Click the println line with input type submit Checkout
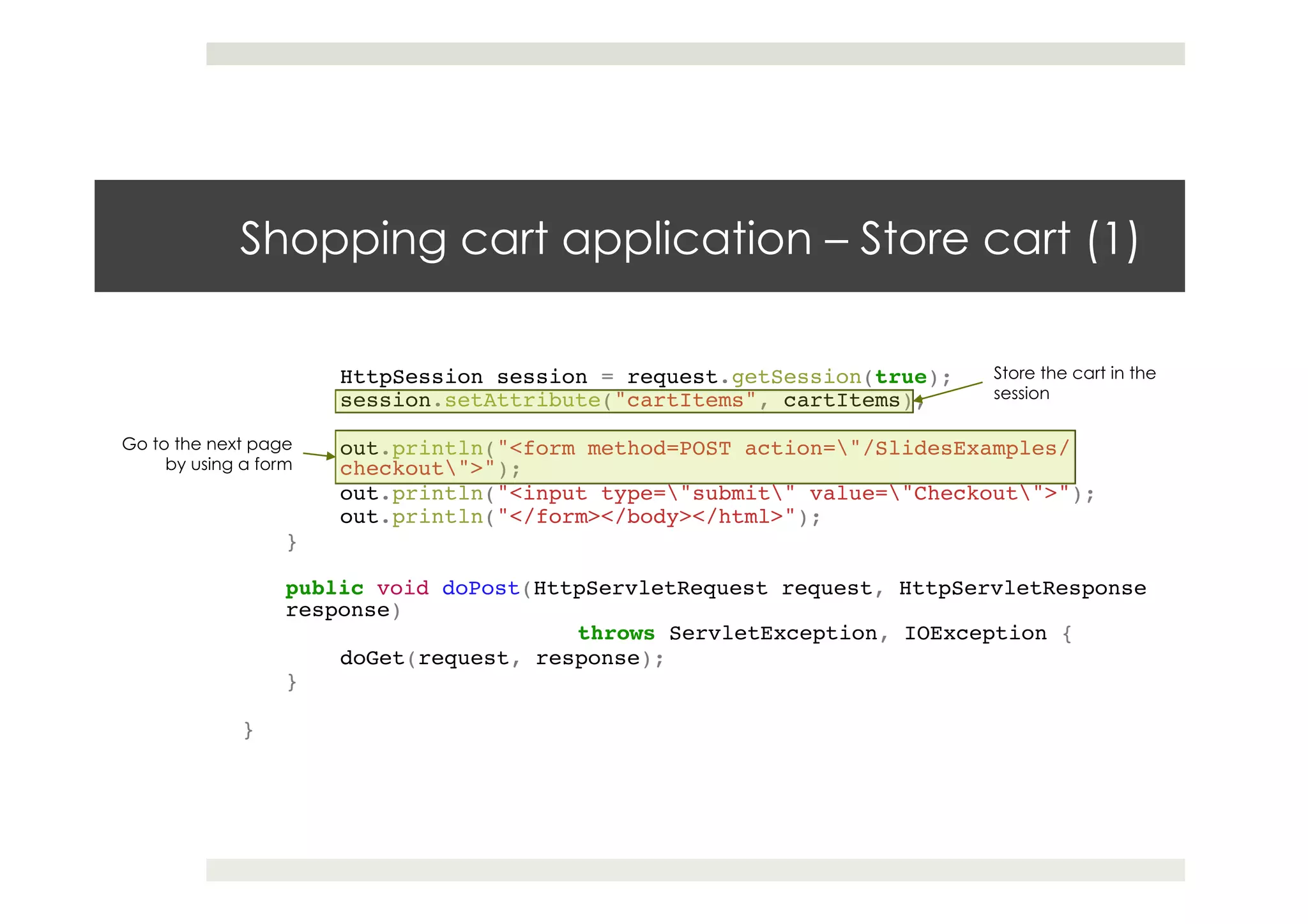This screenshot has height=924, width=1308. pos(717,494)
